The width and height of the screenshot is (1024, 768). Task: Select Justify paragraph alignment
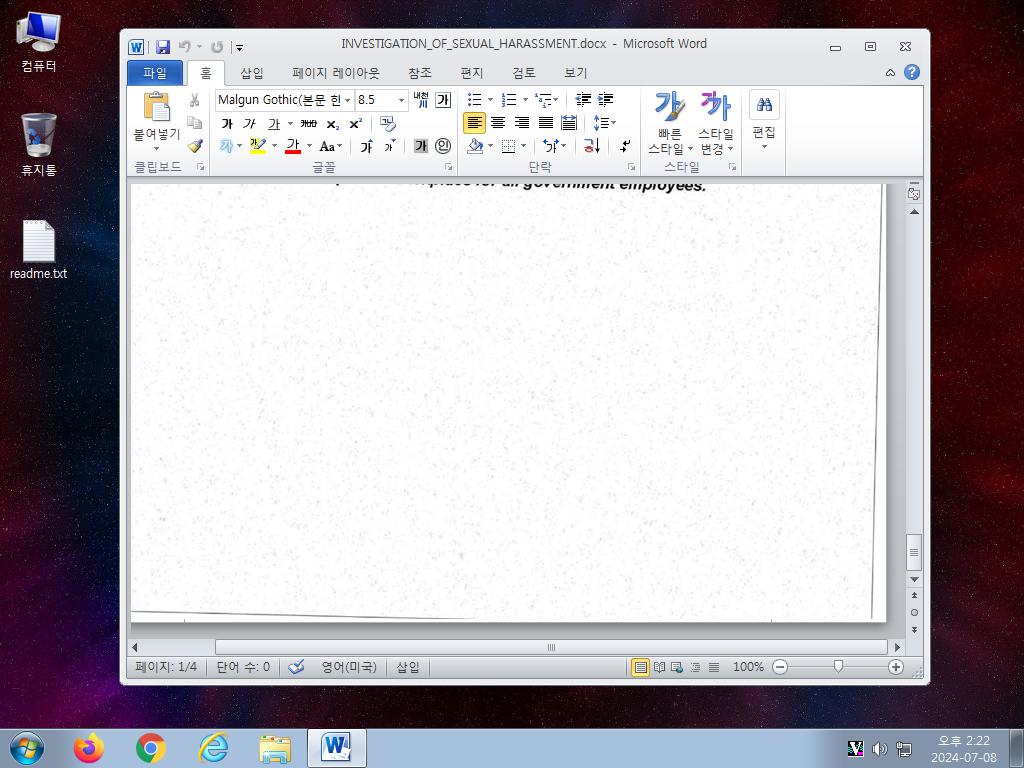click(545, 123)
